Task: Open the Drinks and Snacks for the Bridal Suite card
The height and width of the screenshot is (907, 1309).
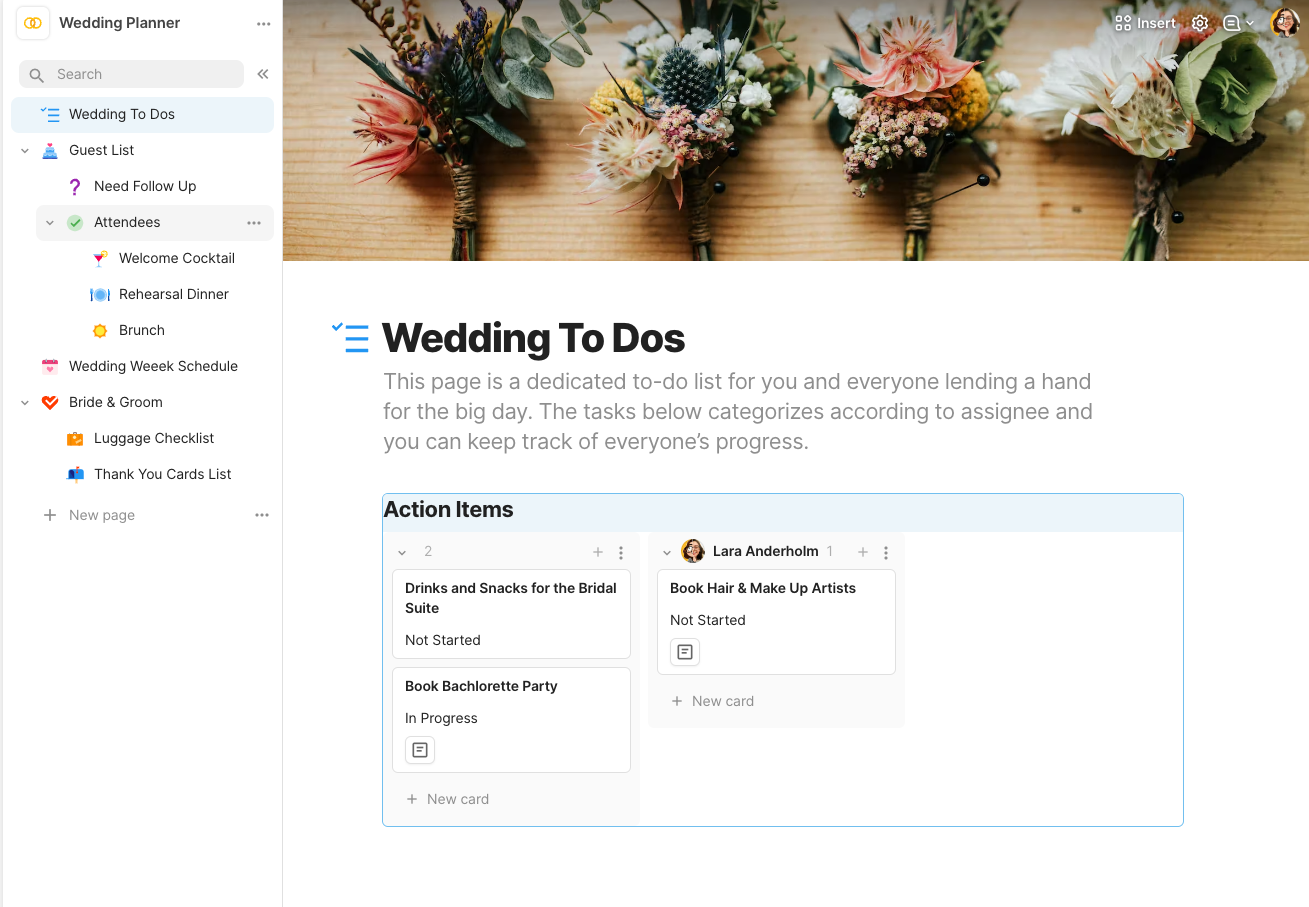Action: 511,614
